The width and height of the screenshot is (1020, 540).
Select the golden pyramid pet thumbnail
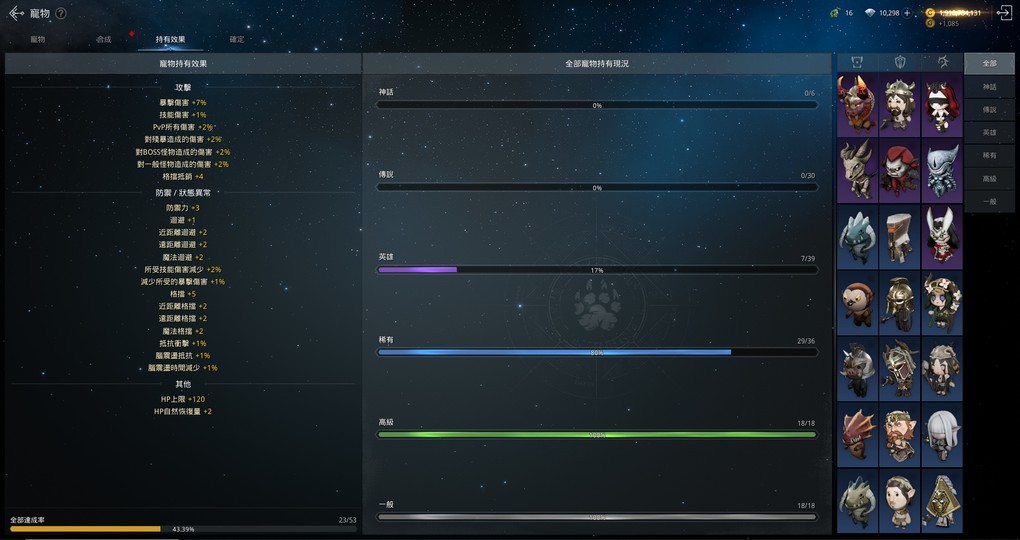point(942,501)
